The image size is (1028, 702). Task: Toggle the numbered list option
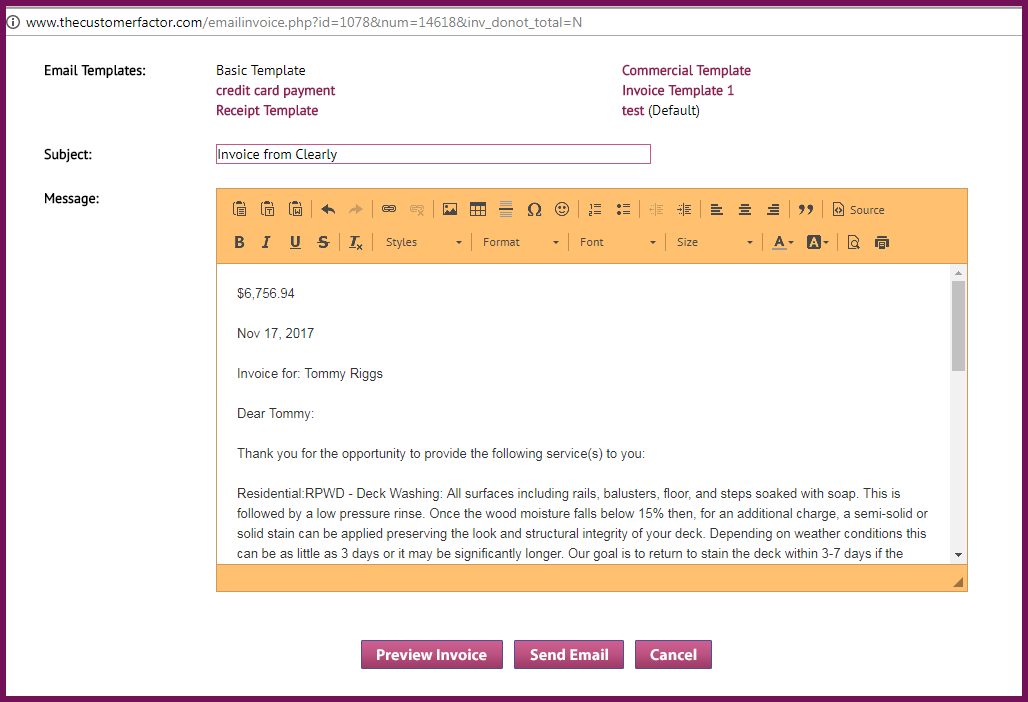pyautogui.click(x=595, y=209)
